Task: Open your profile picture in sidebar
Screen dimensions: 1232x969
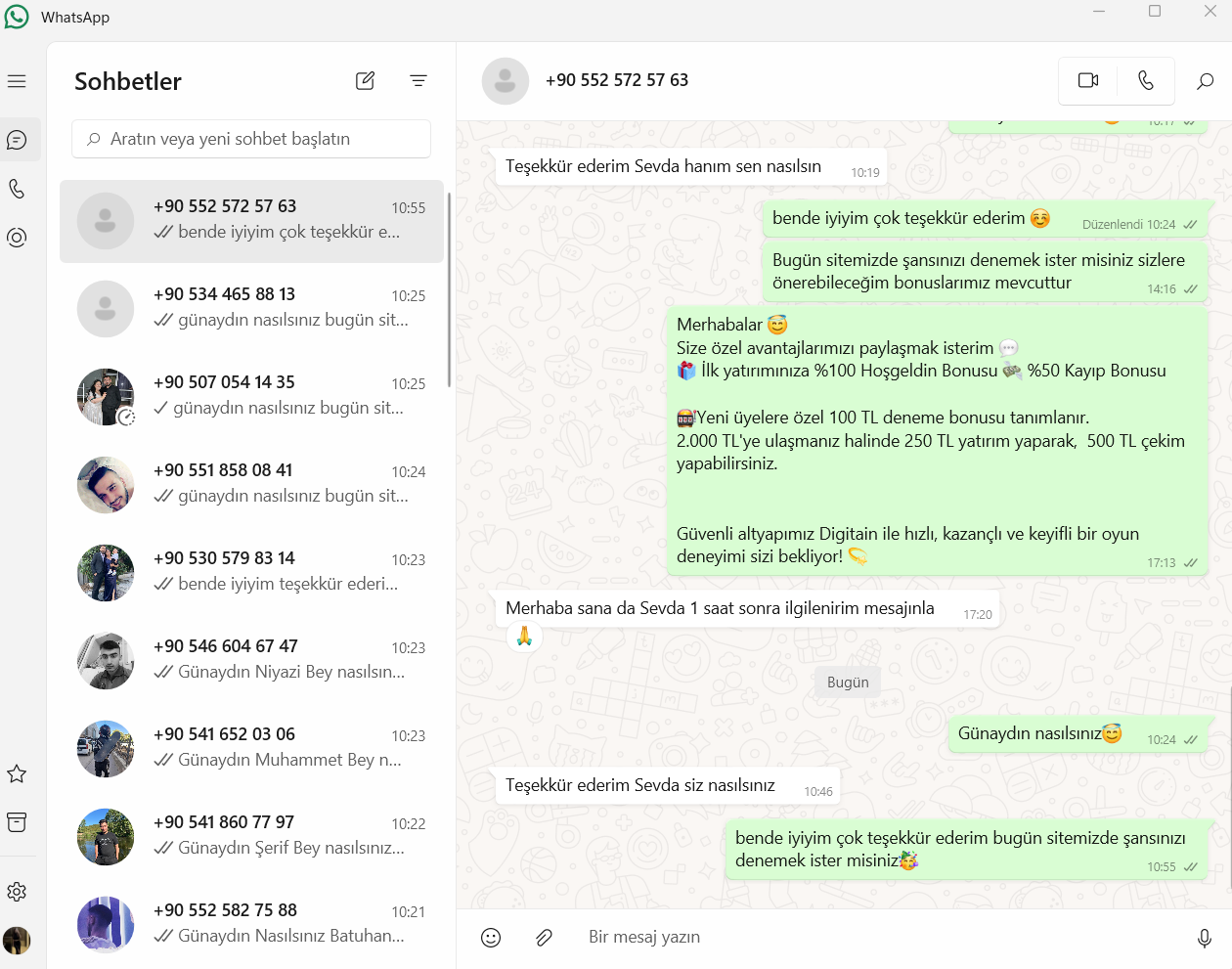Action: tap(17, 941)
